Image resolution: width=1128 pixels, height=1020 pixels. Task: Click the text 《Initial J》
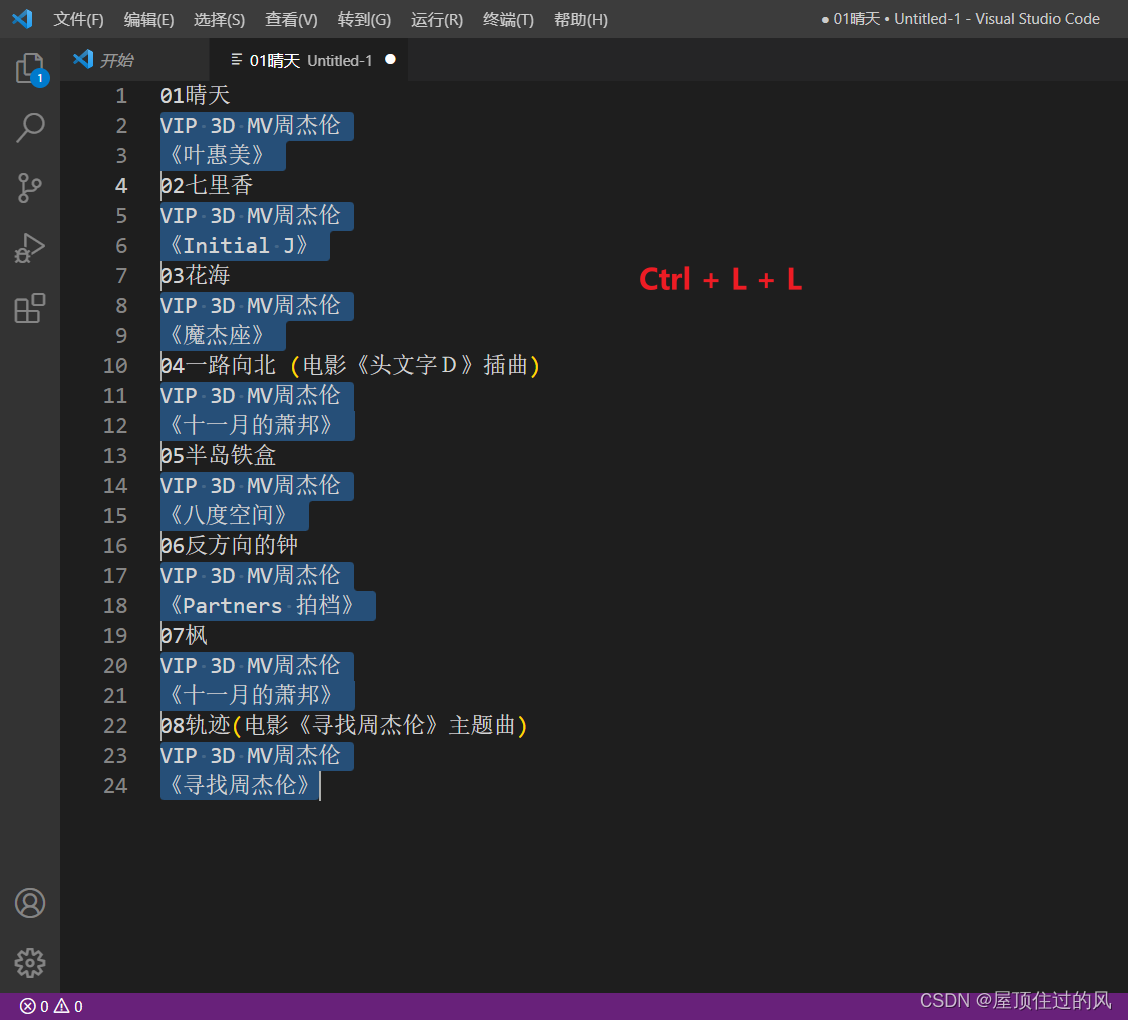pyautogui.click(x=239, y=245)
